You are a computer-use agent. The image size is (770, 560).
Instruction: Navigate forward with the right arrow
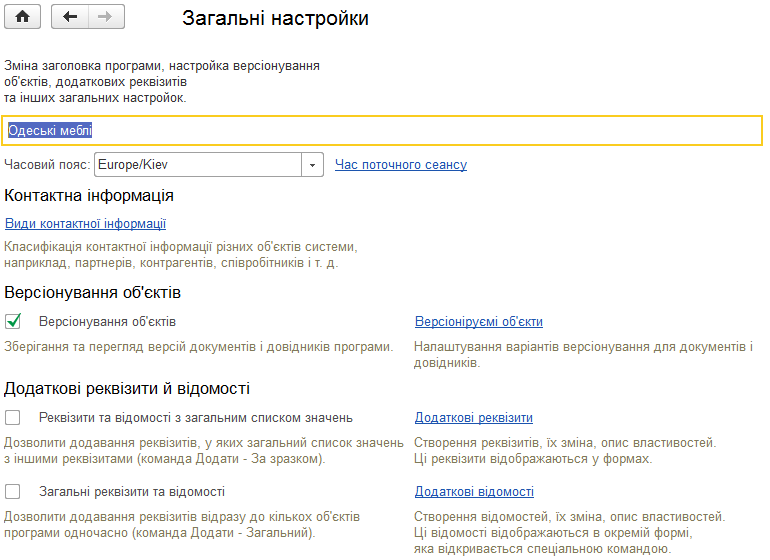click(106, 17)
